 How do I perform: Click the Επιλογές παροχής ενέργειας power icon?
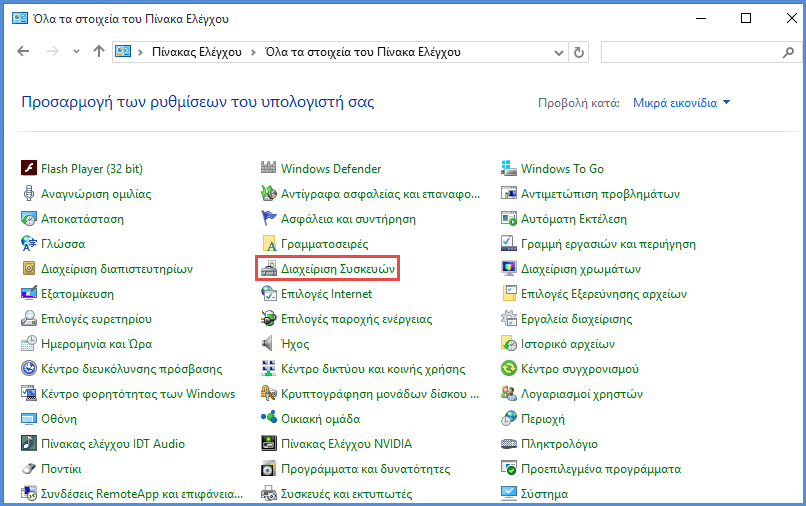(268, 318)
